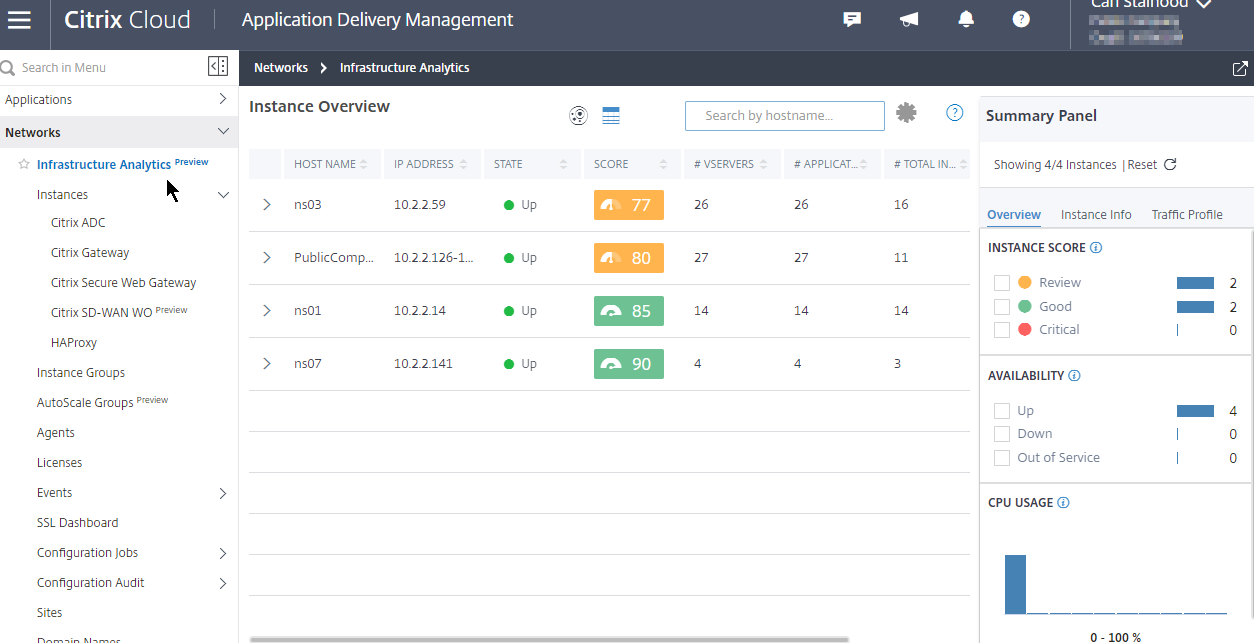Image resolution: width=1254 pixels, height=643 pixels.
Task: Click the CPU Usage info icon
Action: [x=1063, y=503]
